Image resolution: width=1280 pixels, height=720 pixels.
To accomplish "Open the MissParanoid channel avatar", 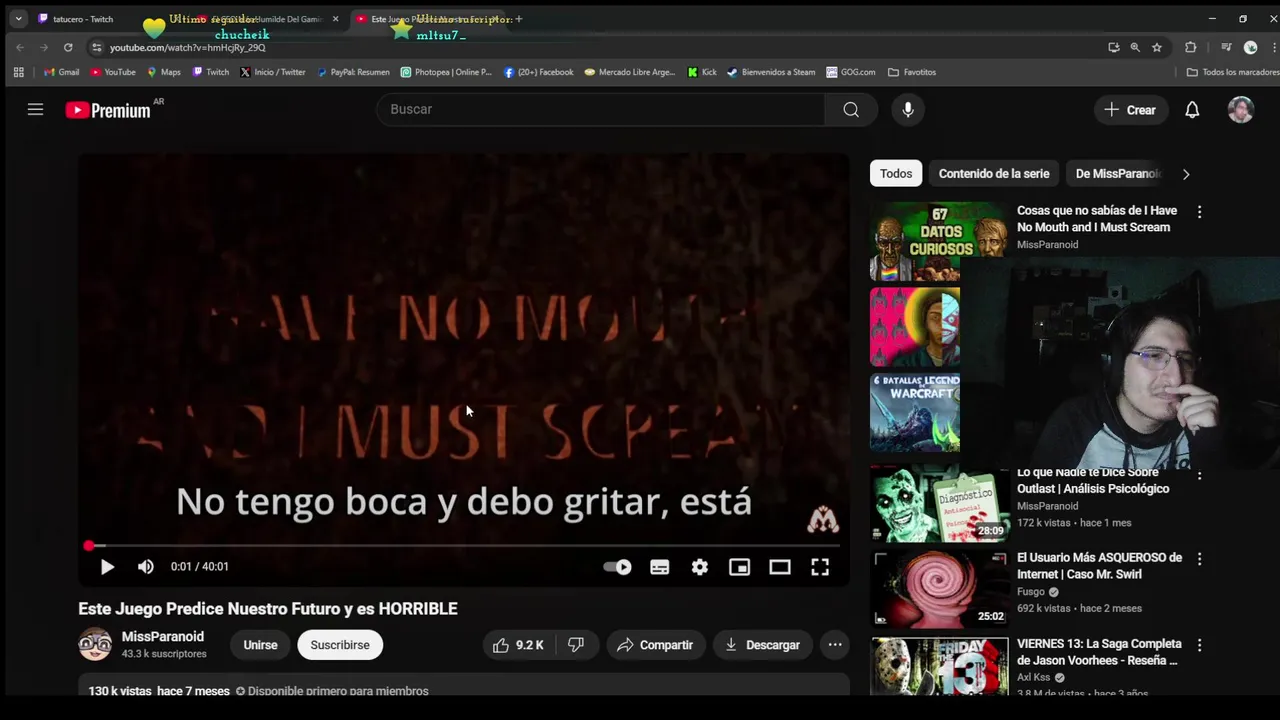I will (95, 645).
